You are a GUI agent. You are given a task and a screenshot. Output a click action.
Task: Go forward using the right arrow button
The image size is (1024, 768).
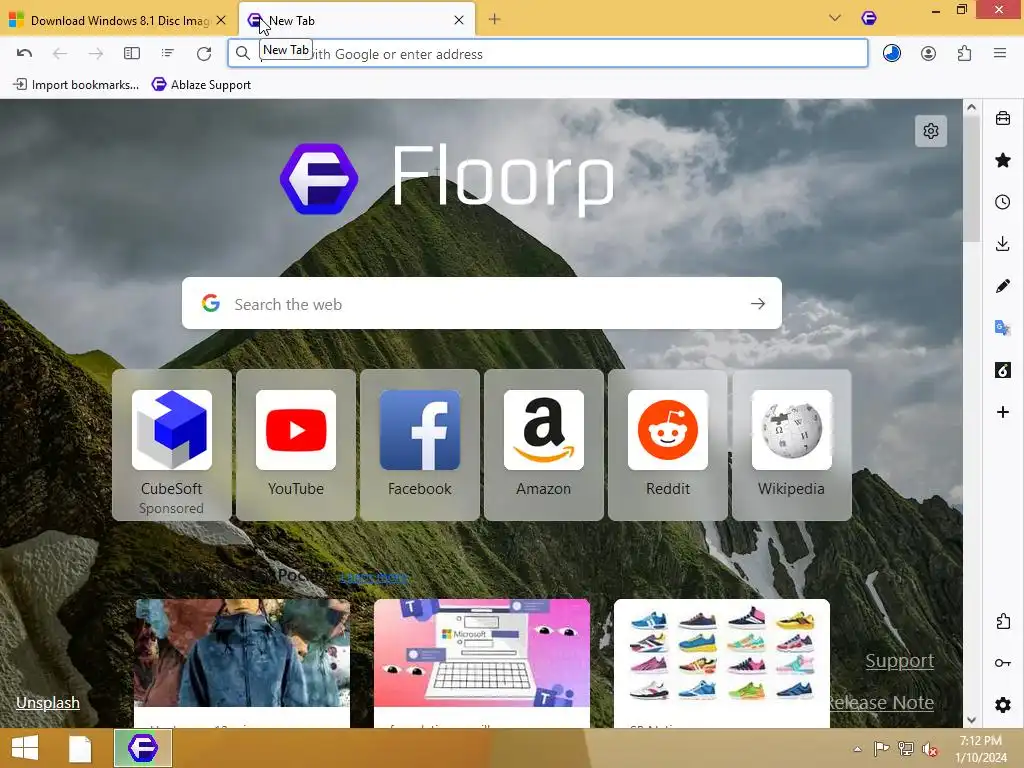95,54
